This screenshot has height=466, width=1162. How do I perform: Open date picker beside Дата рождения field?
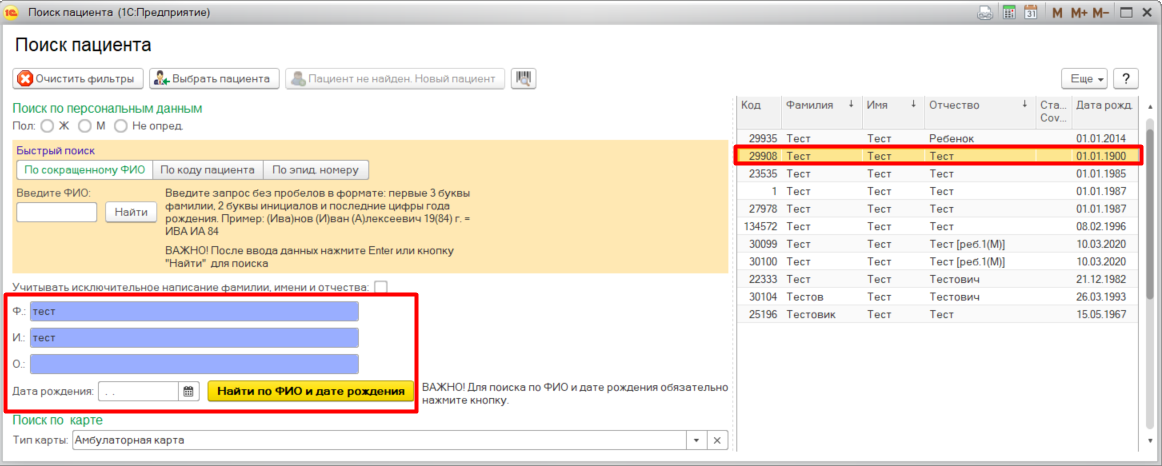(188, 392)
